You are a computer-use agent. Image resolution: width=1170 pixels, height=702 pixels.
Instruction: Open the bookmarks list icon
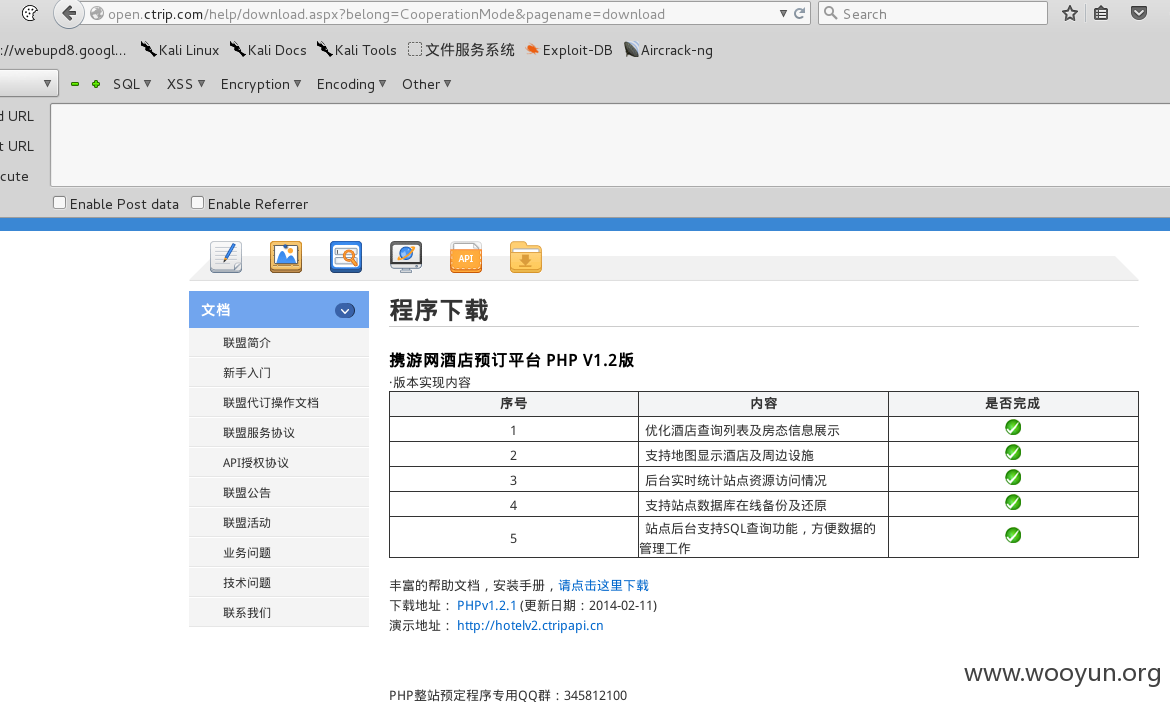pos(1101,13)
